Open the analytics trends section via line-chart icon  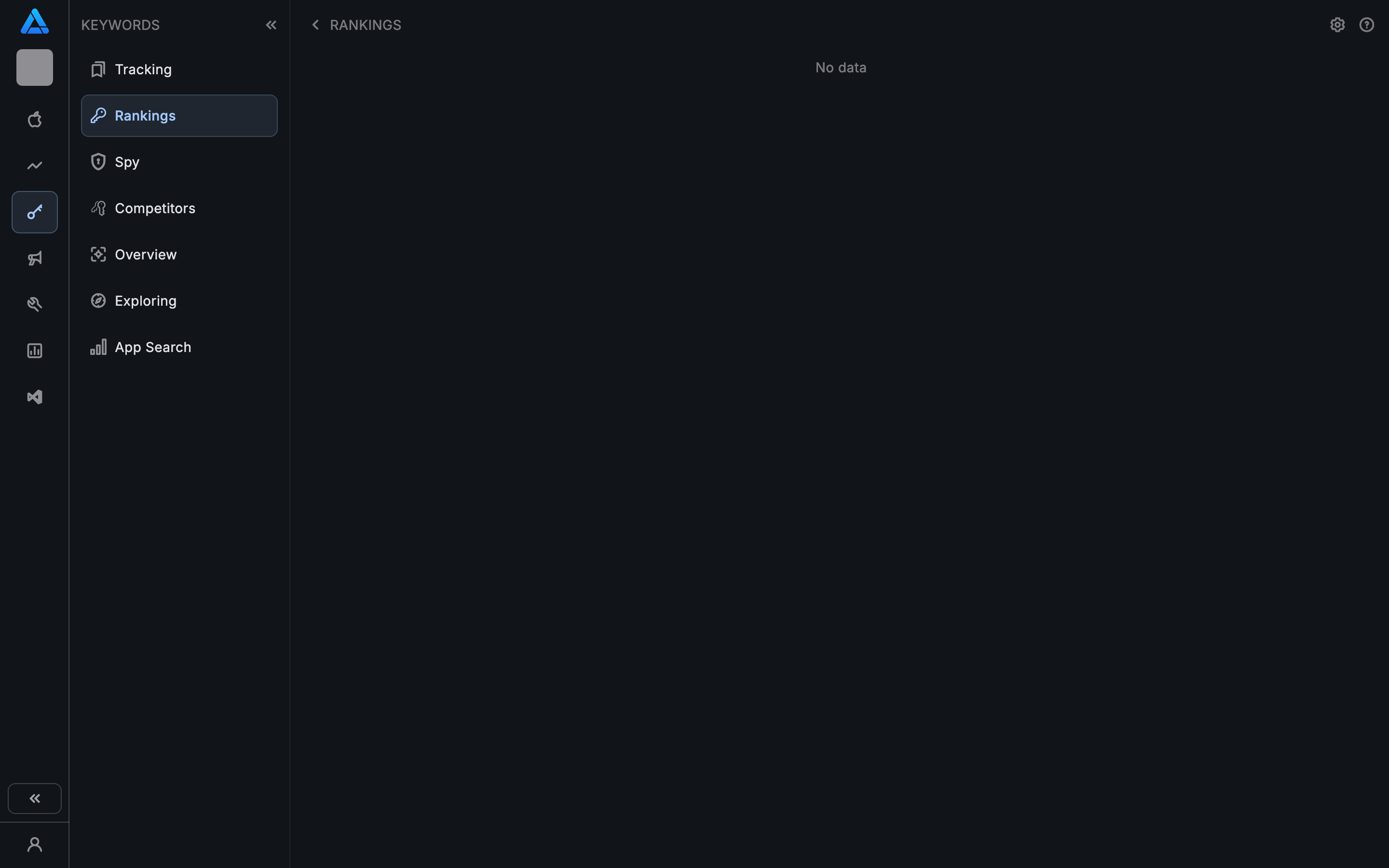(34, 165)
